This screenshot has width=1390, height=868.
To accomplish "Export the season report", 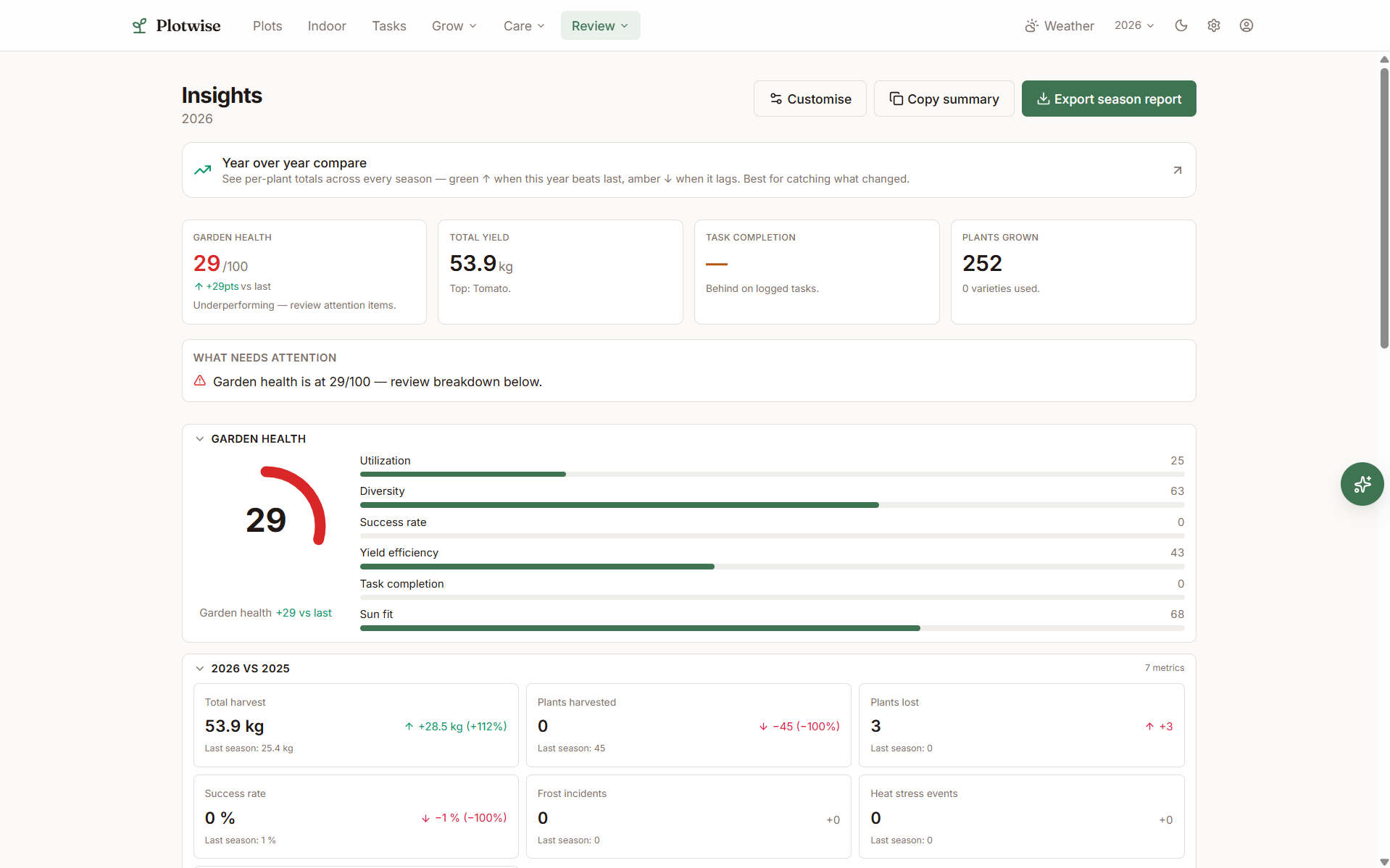I will click(1109, 99).
